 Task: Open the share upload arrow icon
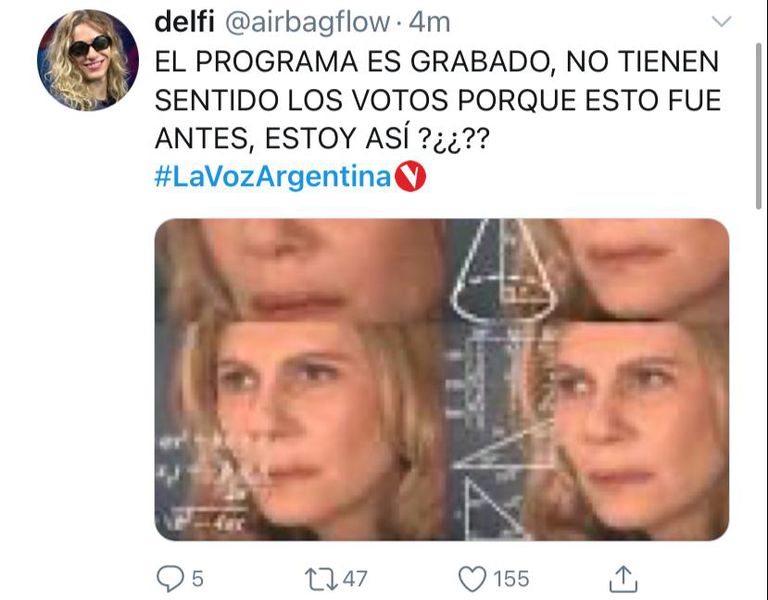[x=623, y=579]
